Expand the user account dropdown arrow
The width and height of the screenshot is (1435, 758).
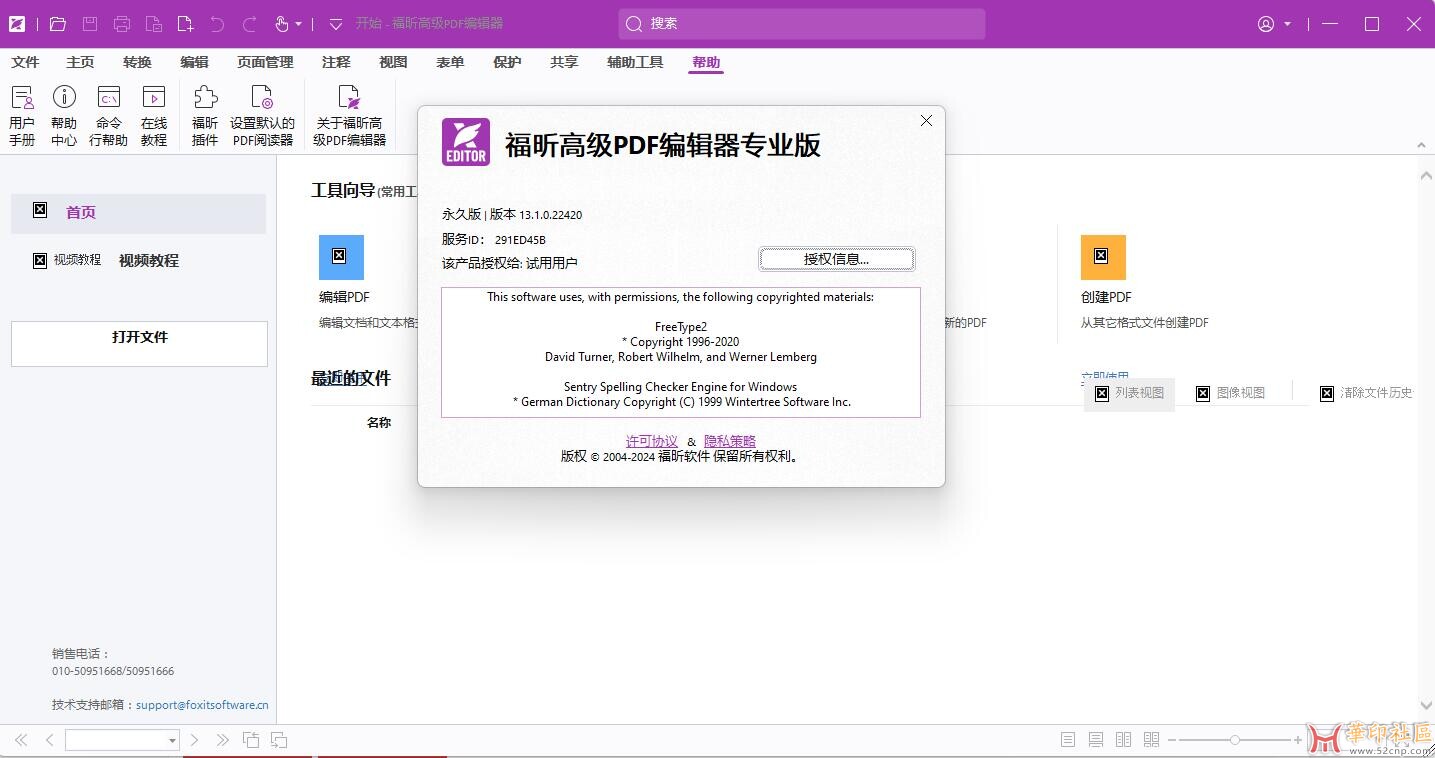click(1288, 24)
